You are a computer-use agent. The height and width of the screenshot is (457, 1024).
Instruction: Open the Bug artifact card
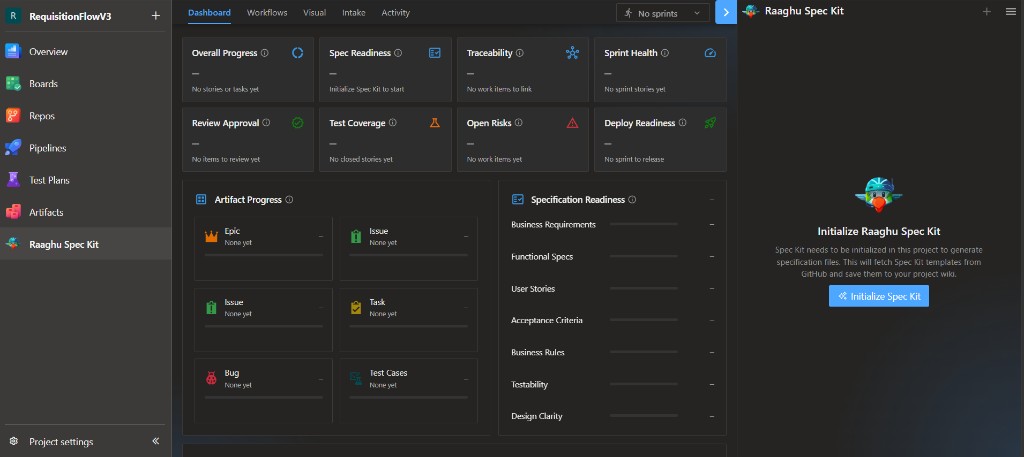pos(263,390)
